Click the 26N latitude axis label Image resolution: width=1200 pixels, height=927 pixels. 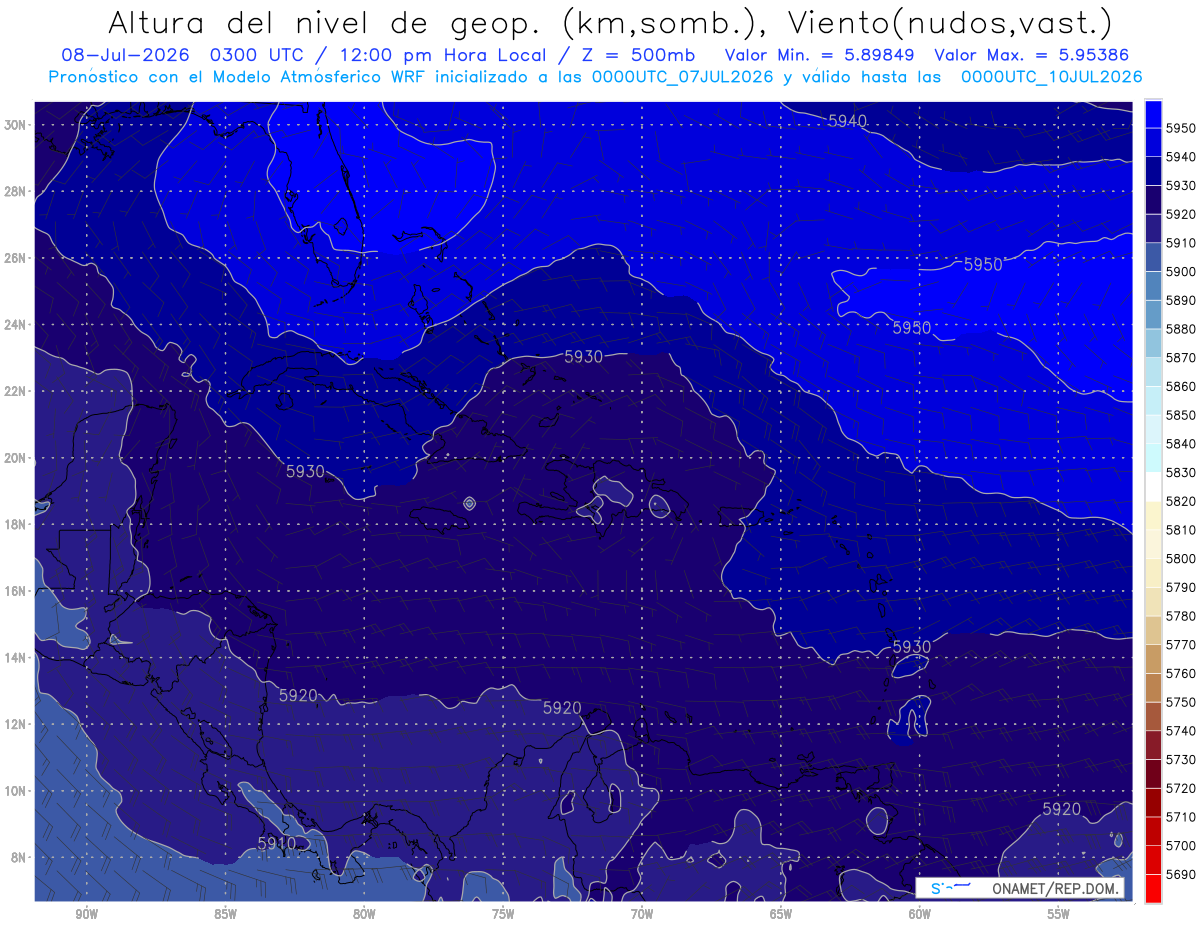pyautogui.click(x=14, y=258)
